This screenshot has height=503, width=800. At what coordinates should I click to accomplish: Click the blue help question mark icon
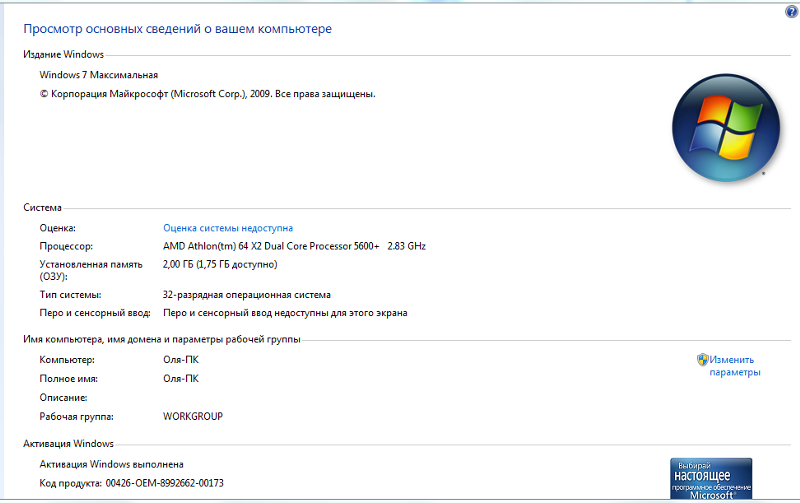tap(791, 10)
